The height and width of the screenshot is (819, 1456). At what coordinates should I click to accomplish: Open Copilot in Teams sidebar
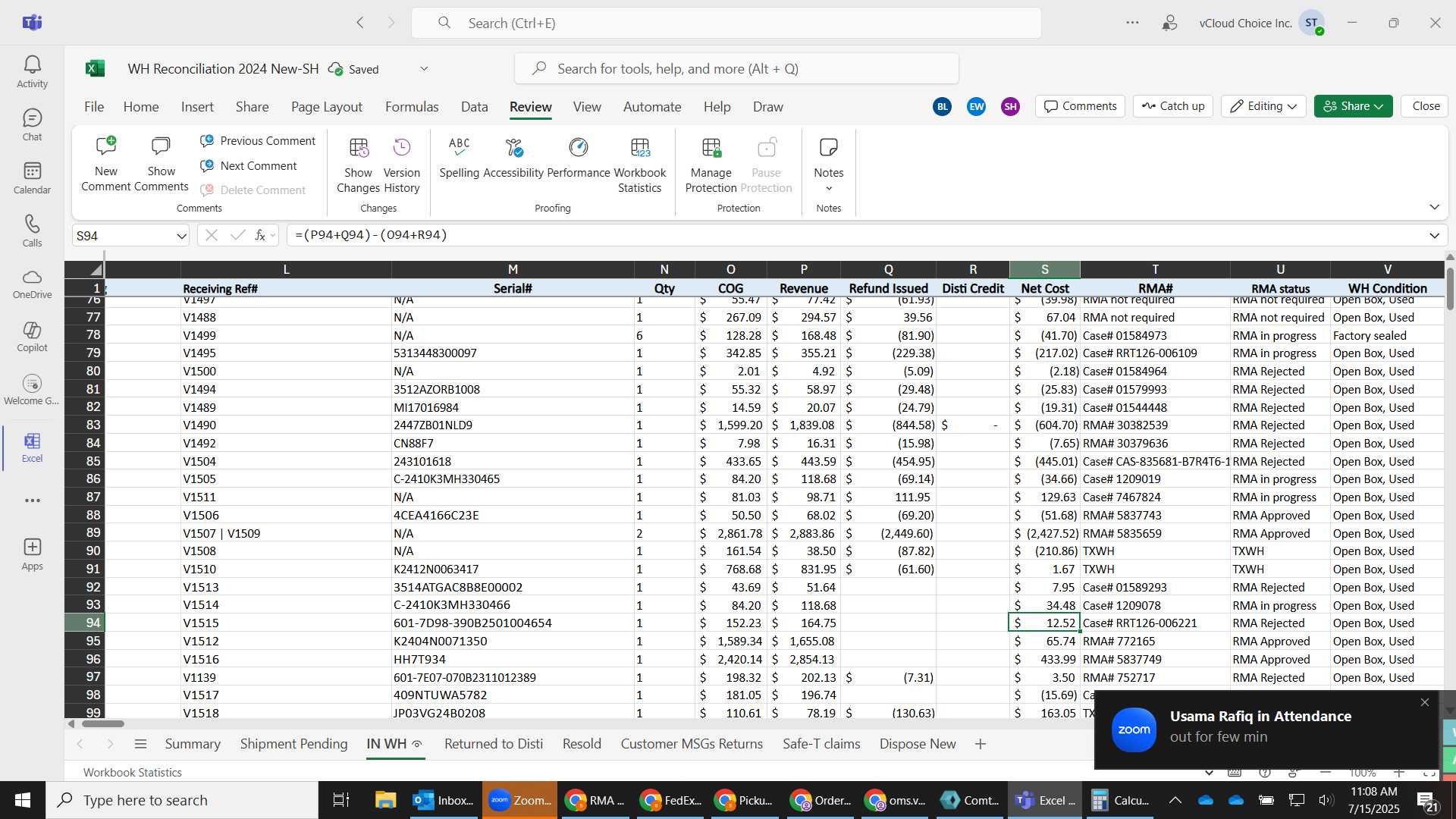(32, 337)
